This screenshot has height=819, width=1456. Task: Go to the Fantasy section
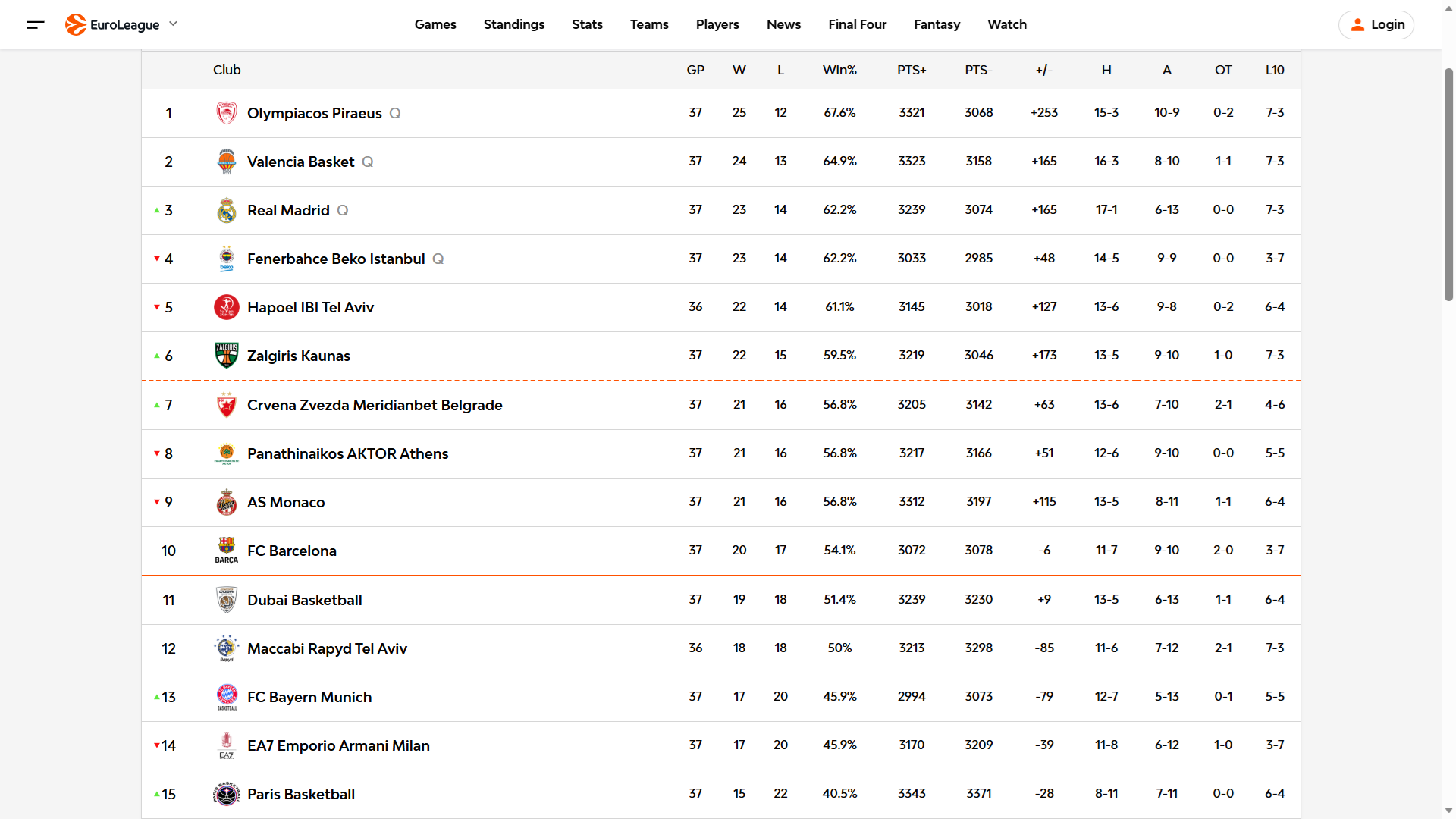937,24
